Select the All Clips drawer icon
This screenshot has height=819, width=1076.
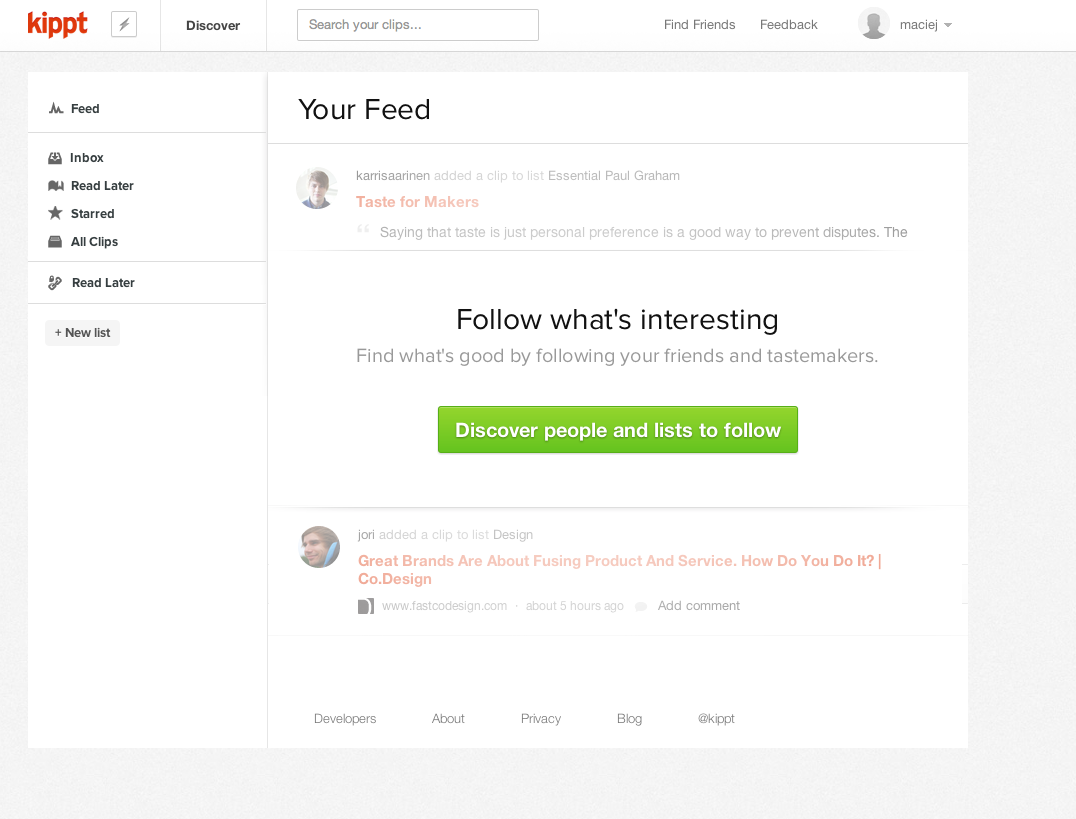(x=55, y=242)
